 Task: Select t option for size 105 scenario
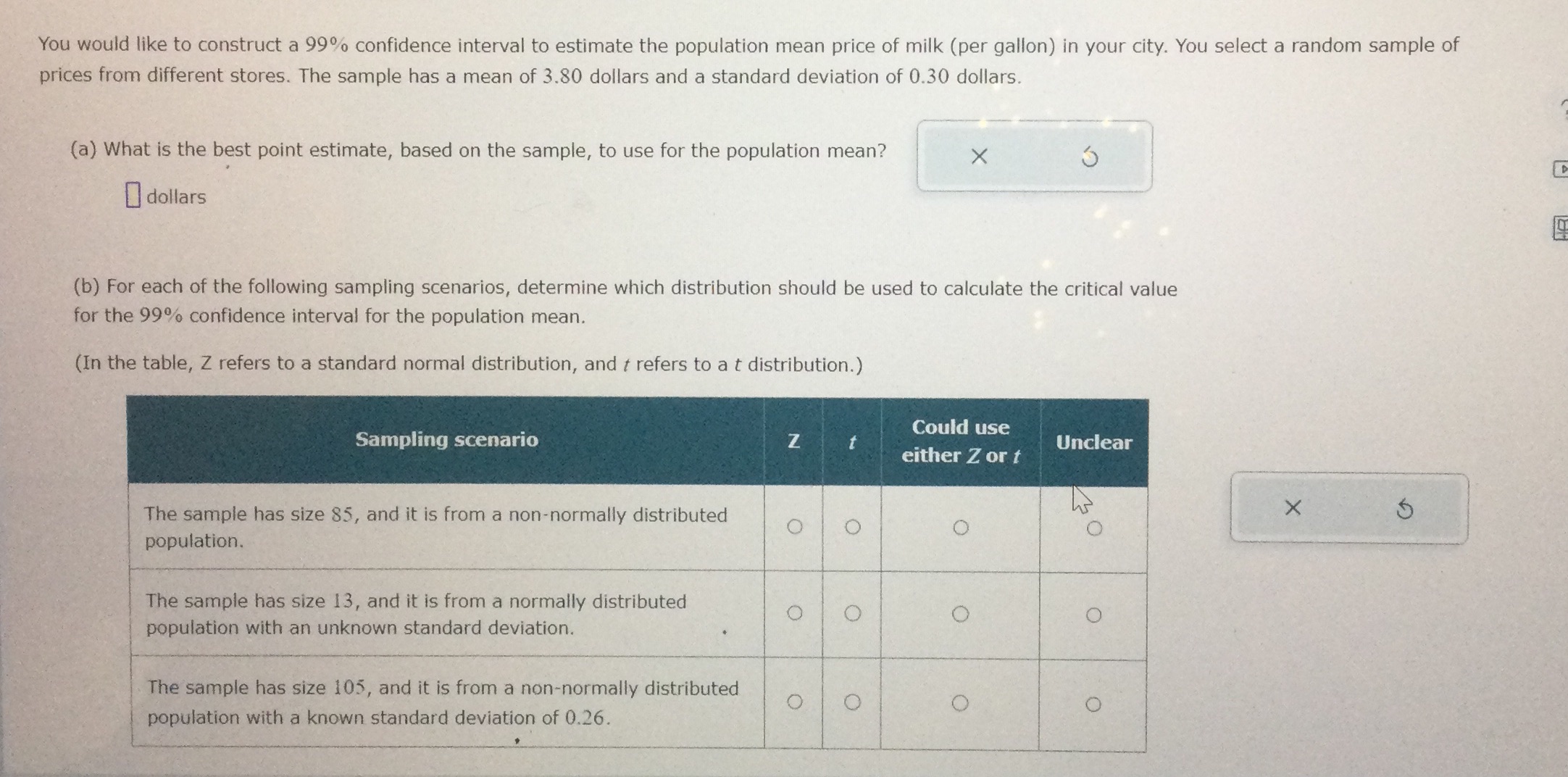pyautogui.click(x=853, y=701)
